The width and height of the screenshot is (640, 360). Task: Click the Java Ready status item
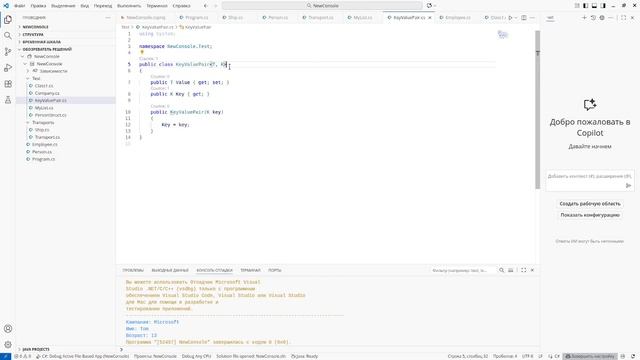(x=304, y=356)
